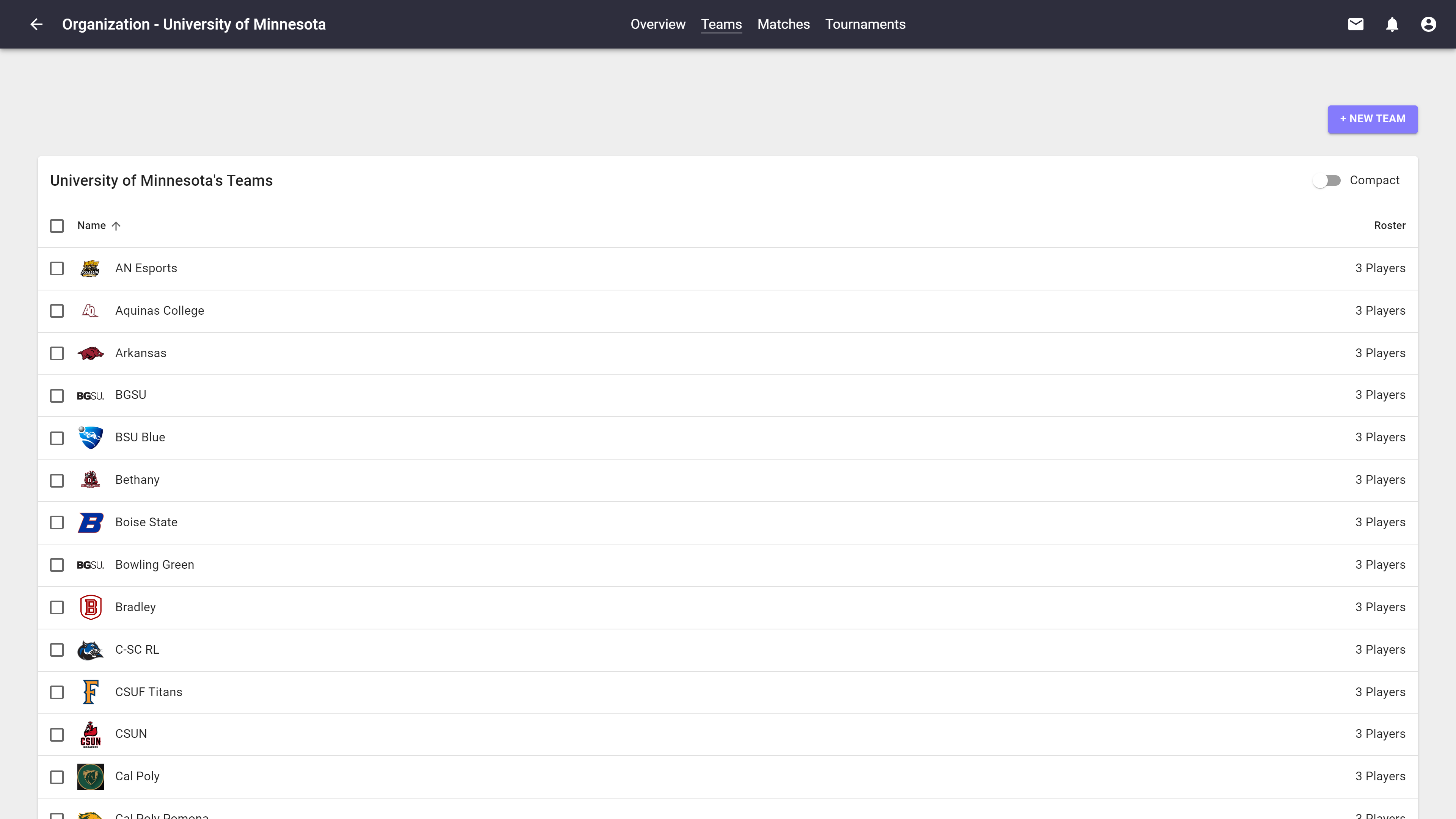Click the BGSU row logo
Screen dimensions: 1456x819
point(91,395)
